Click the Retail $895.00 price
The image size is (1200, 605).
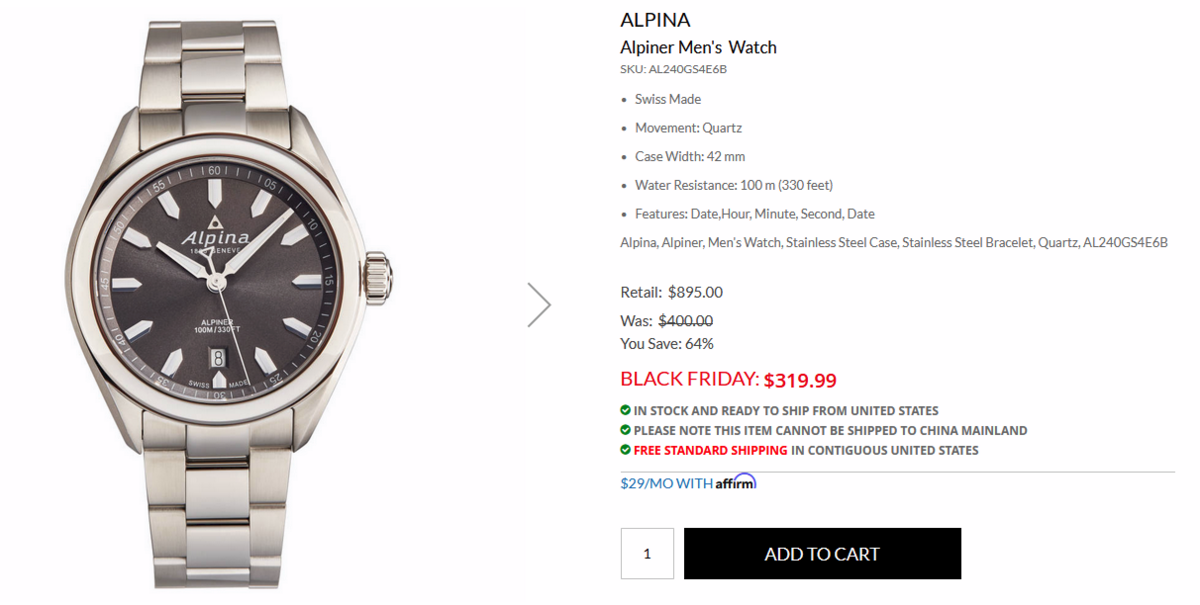pyautogui.click(x=695, y=292)
